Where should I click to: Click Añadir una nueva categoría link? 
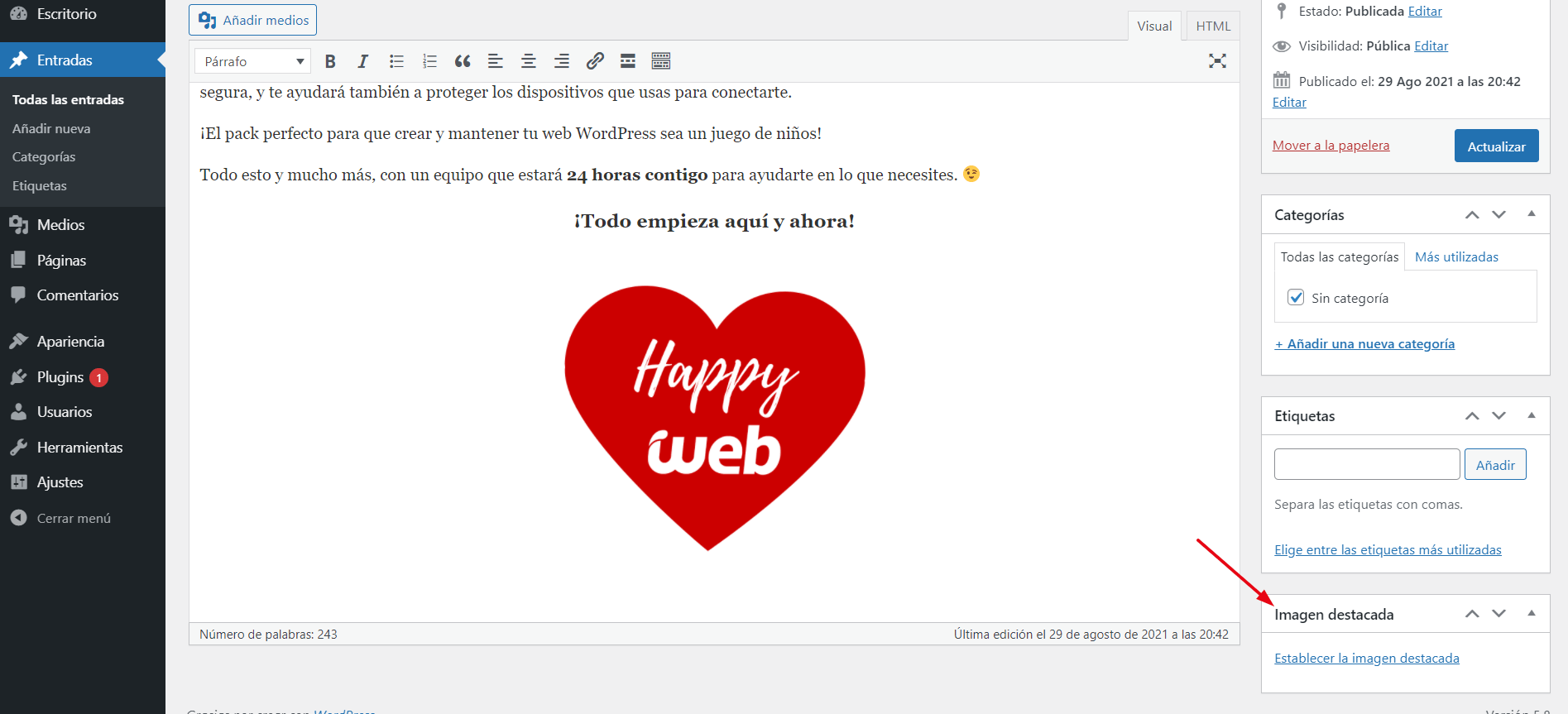pos(1364,344)
